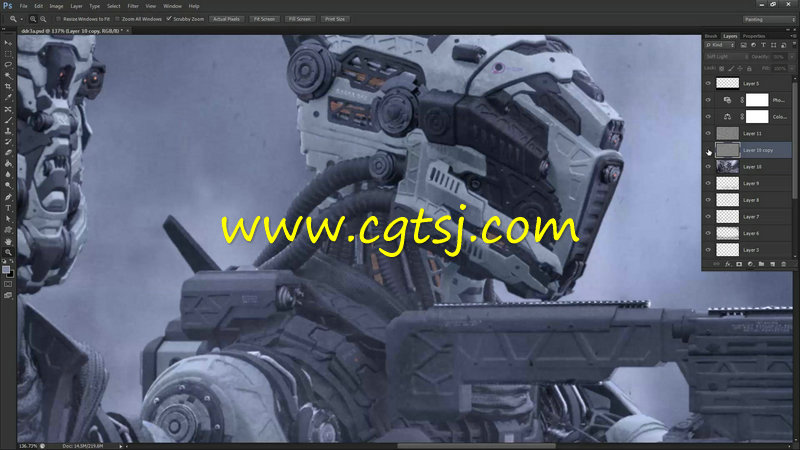Select the Layer 6 row
The height and width of the screenshot is (450, 800).
pyautogui.click(x=747, y=233)
